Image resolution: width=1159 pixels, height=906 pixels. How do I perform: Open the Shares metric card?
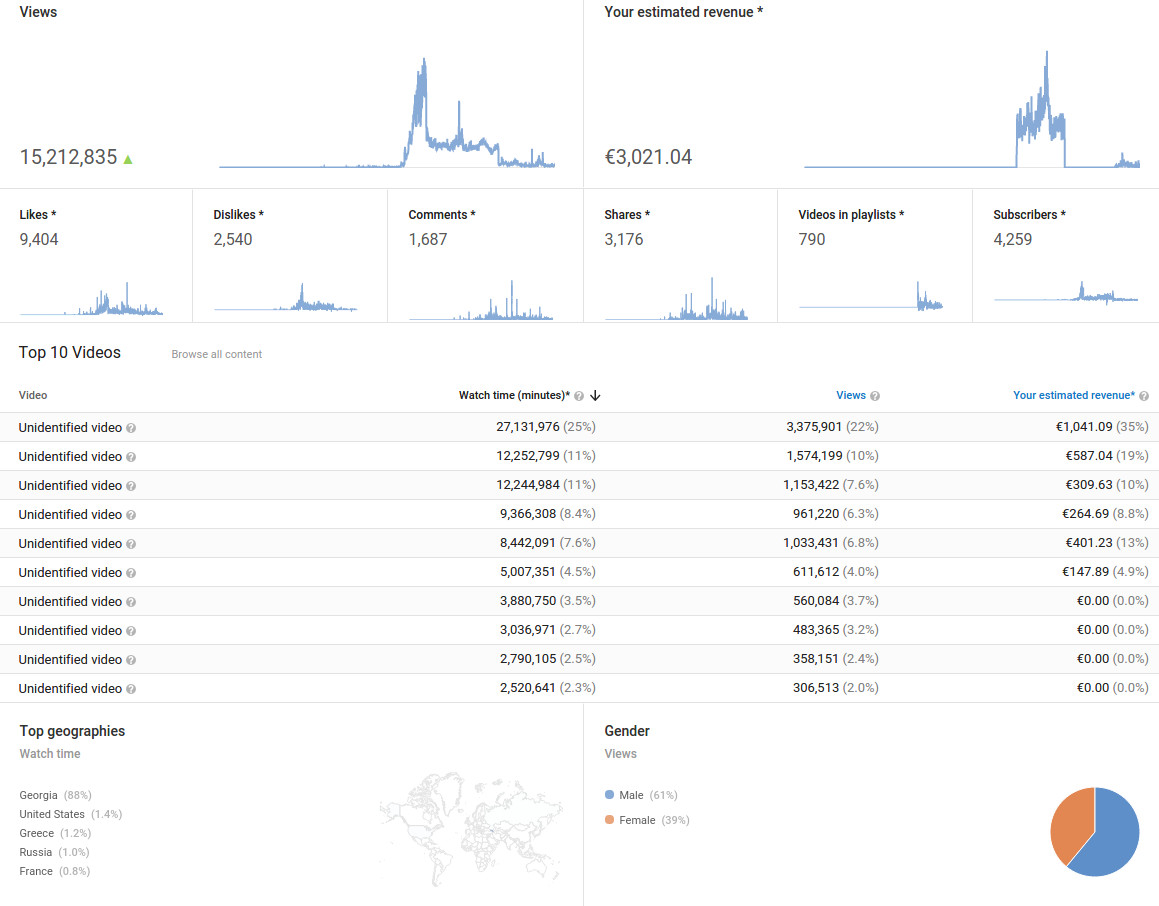(x=681, y=256)
